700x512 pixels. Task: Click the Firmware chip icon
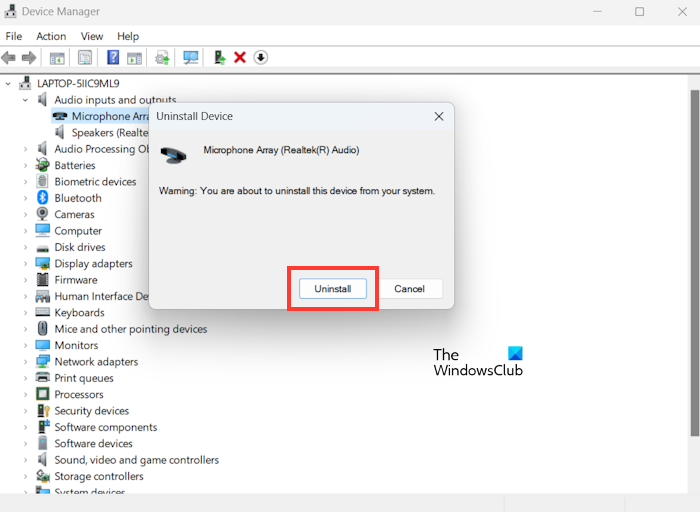[42, 279]
